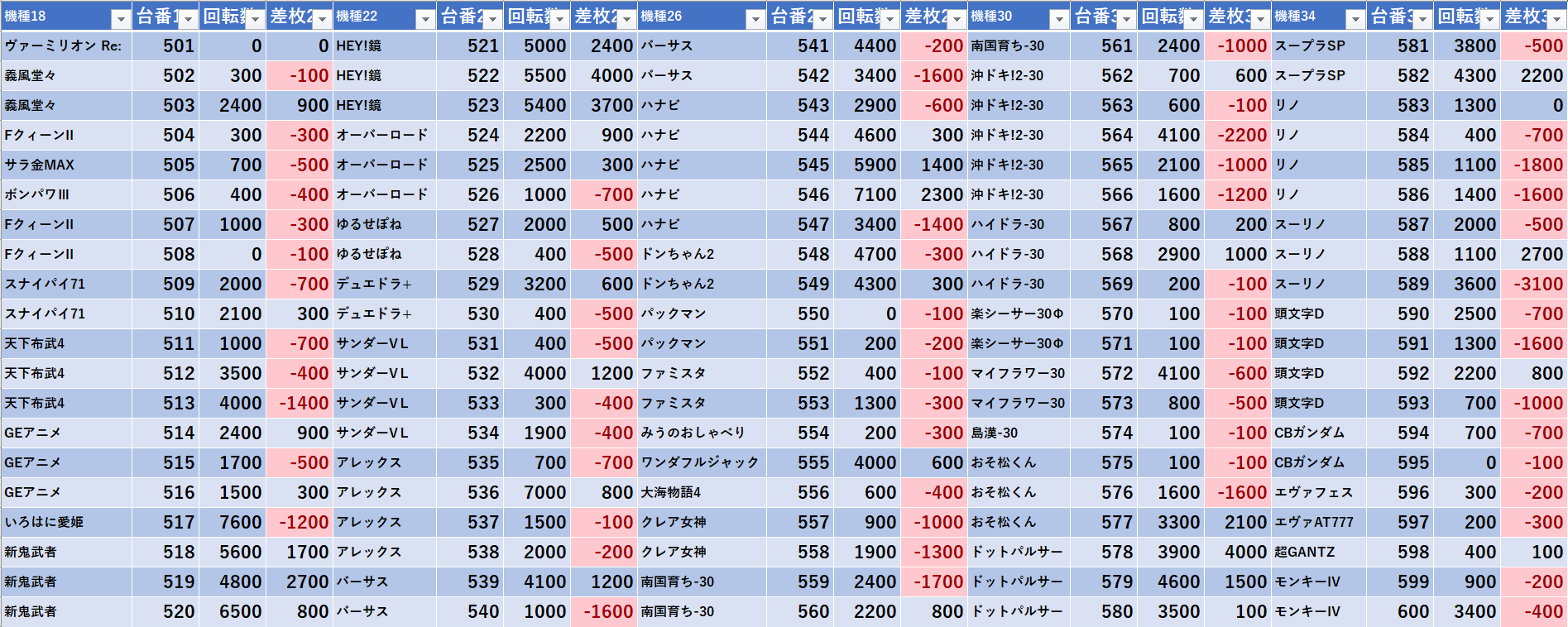Select the 大海物語4 cell

pyautogui.click(x=702, y=493)
